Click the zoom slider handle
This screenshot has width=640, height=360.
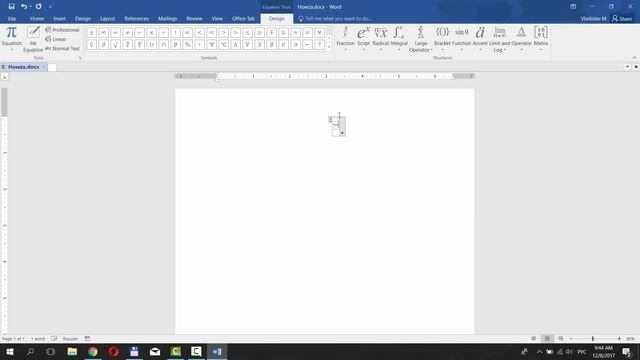593,339
